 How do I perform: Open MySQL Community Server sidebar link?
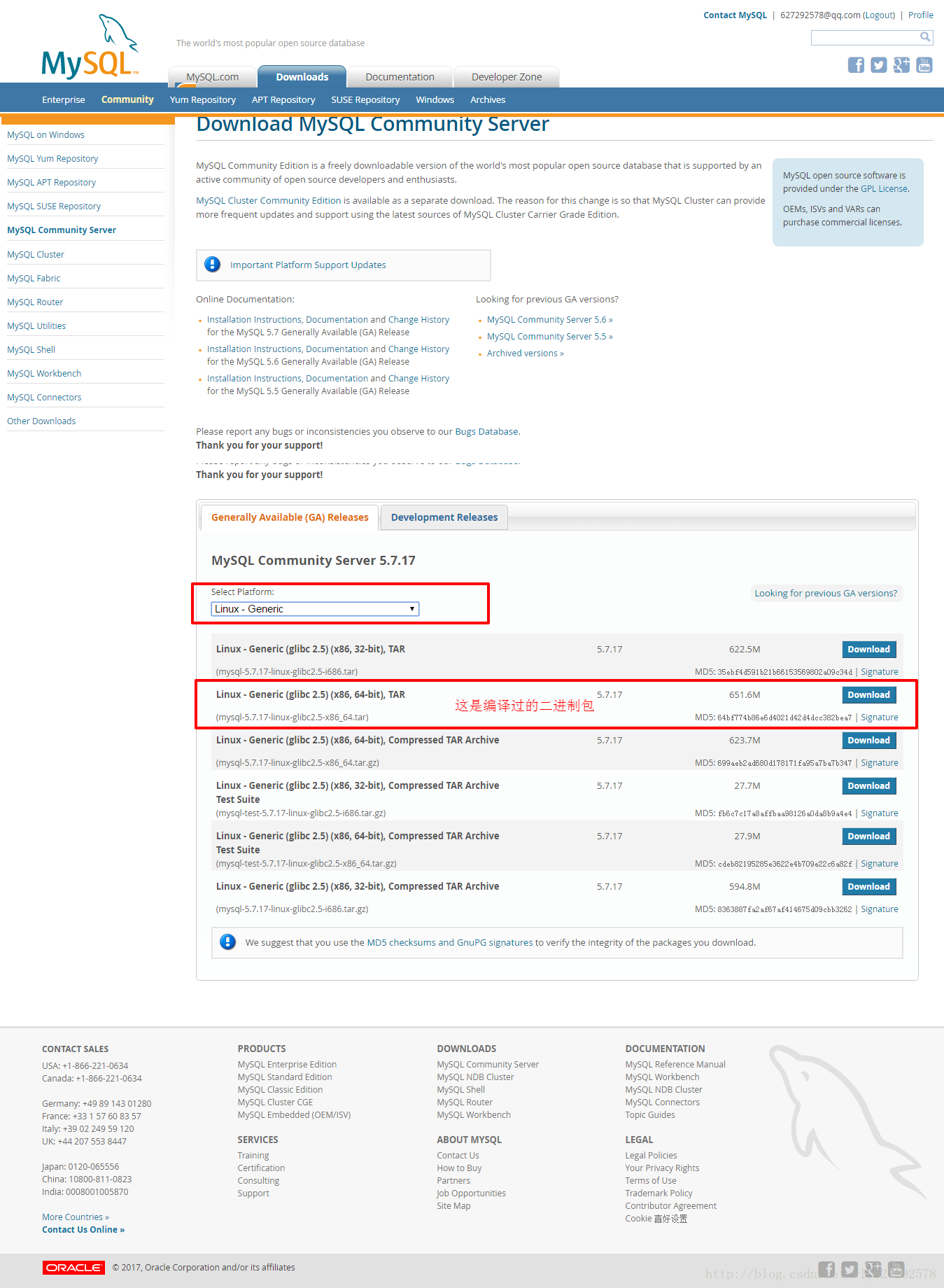pos(62,230)
